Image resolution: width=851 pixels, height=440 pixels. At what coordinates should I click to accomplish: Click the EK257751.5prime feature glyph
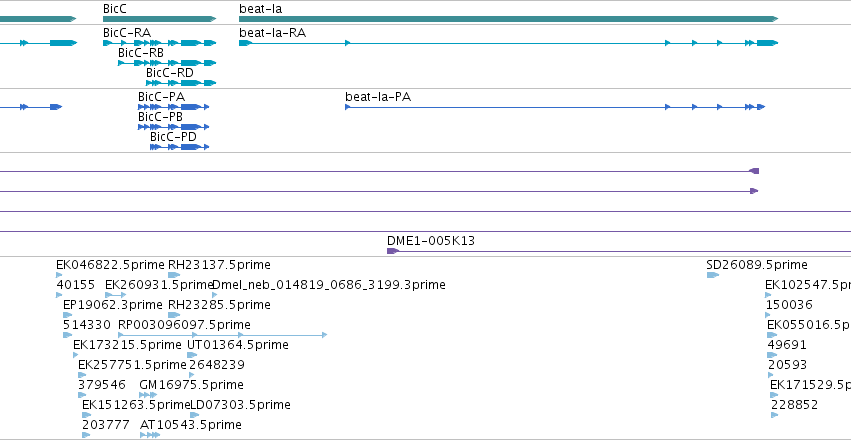(82, 375)
